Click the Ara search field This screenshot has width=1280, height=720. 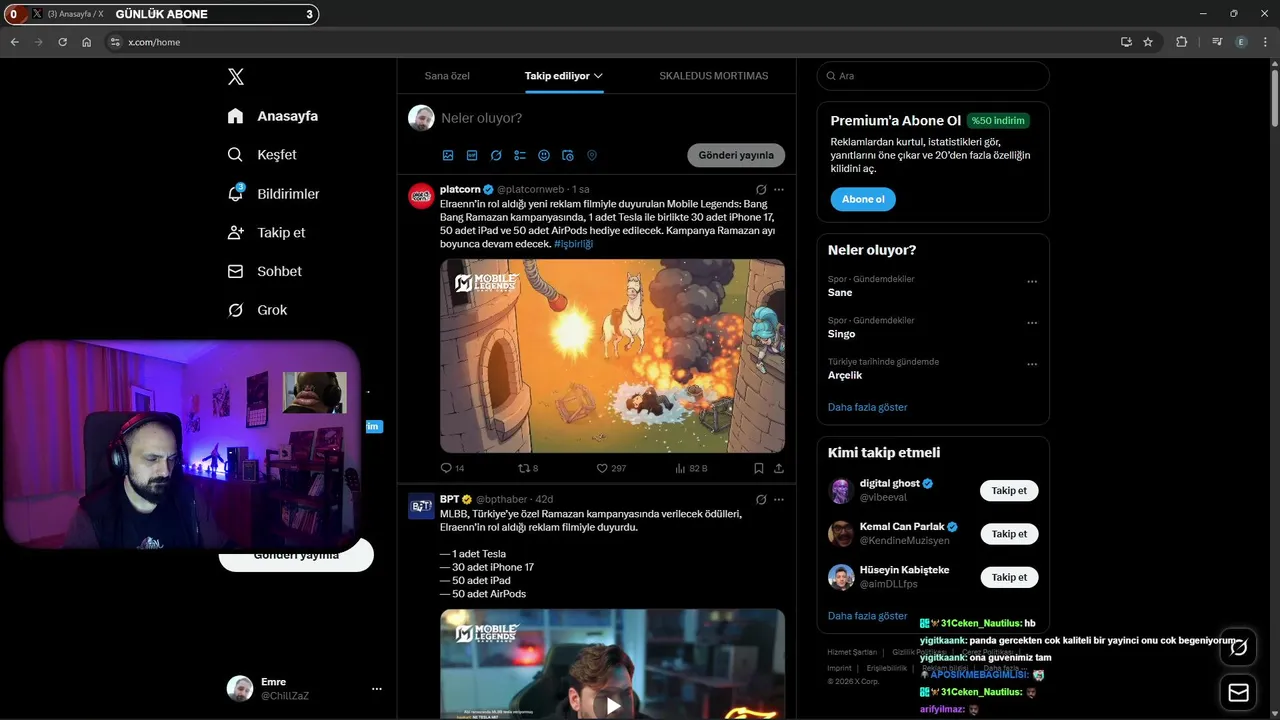click(933, 76)
